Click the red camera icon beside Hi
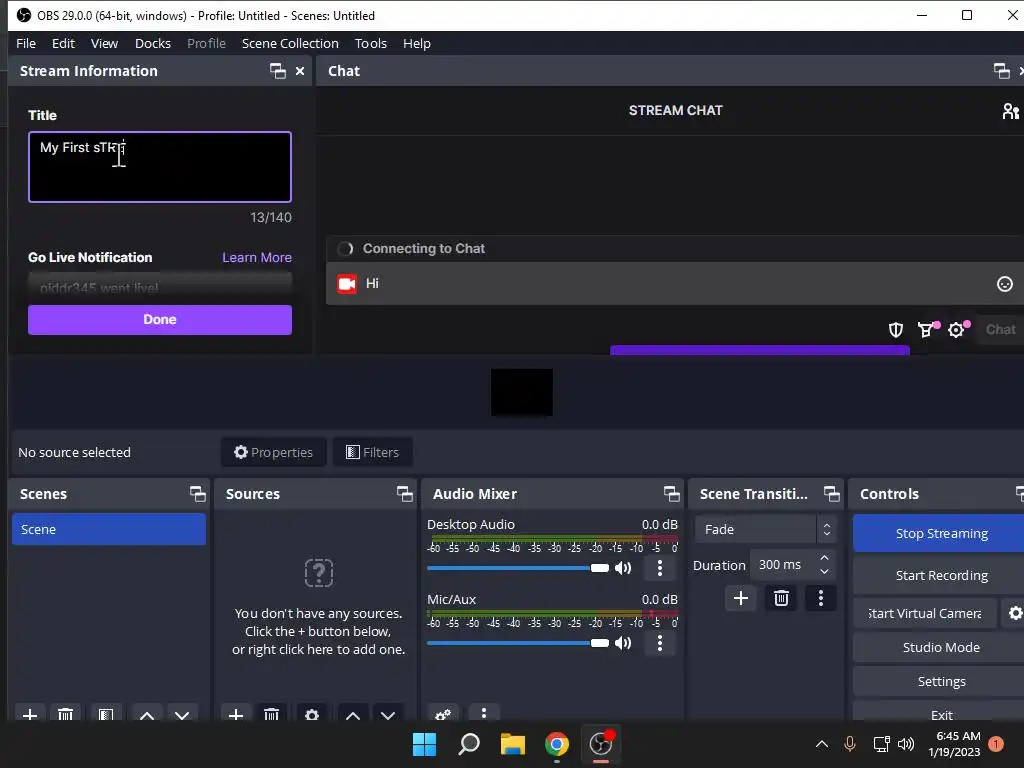The height and width of the screenshot is (768, 1024). 347,283
